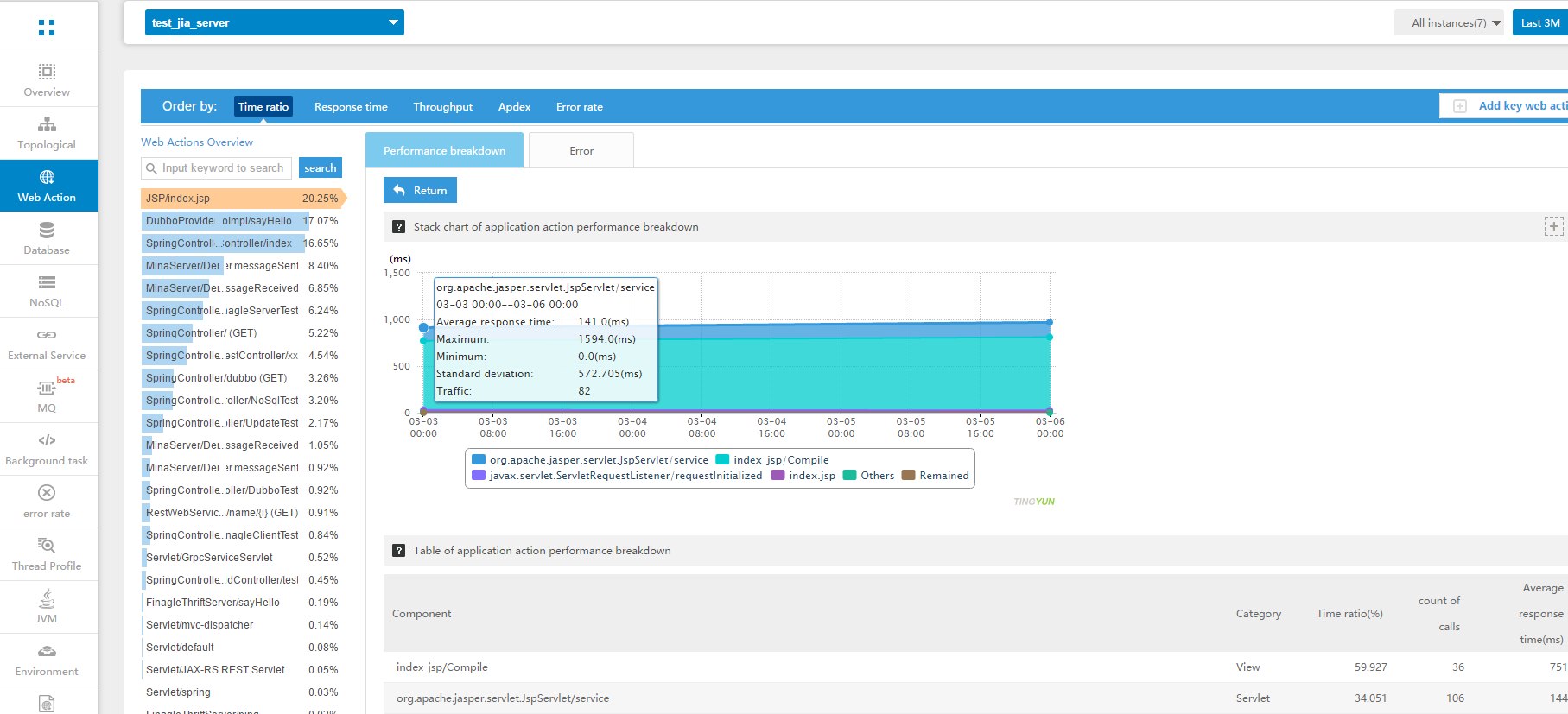1568x714 pixels.
Task: Toggle the Others legend series
Action: 877,476
